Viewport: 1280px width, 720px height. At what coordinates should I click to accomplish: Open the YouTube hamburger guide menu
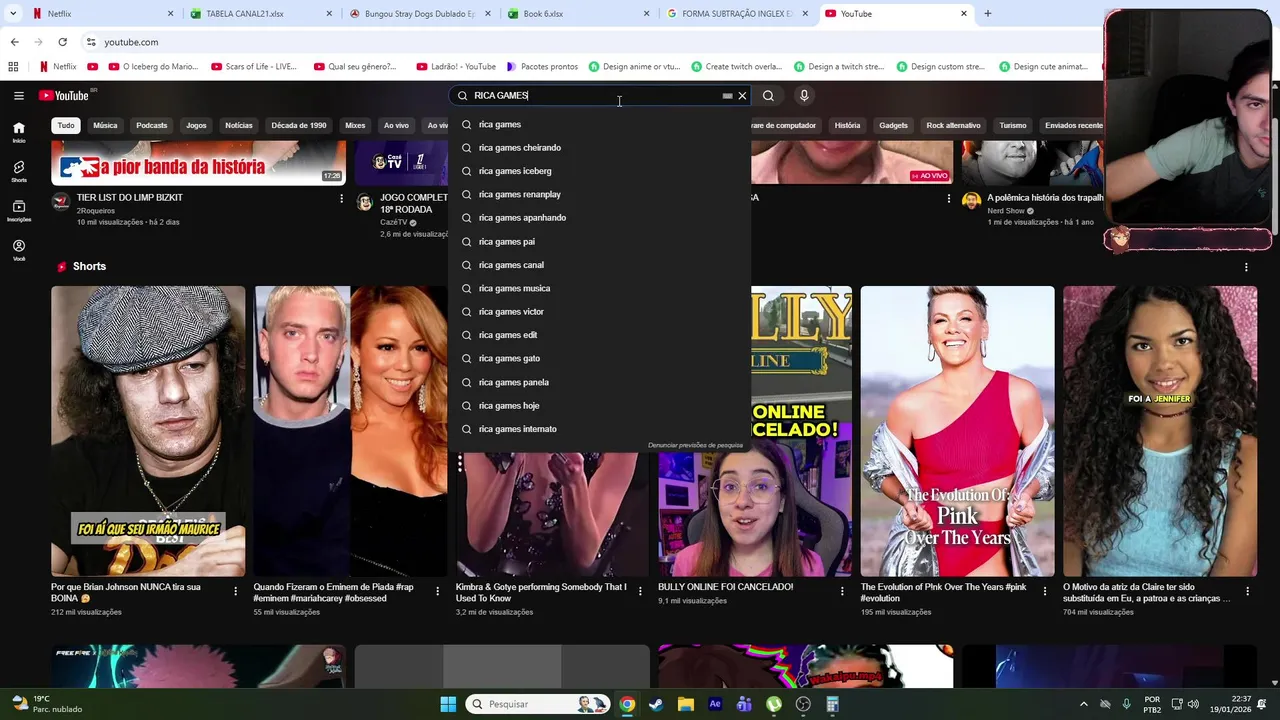[x=18, y=96]
